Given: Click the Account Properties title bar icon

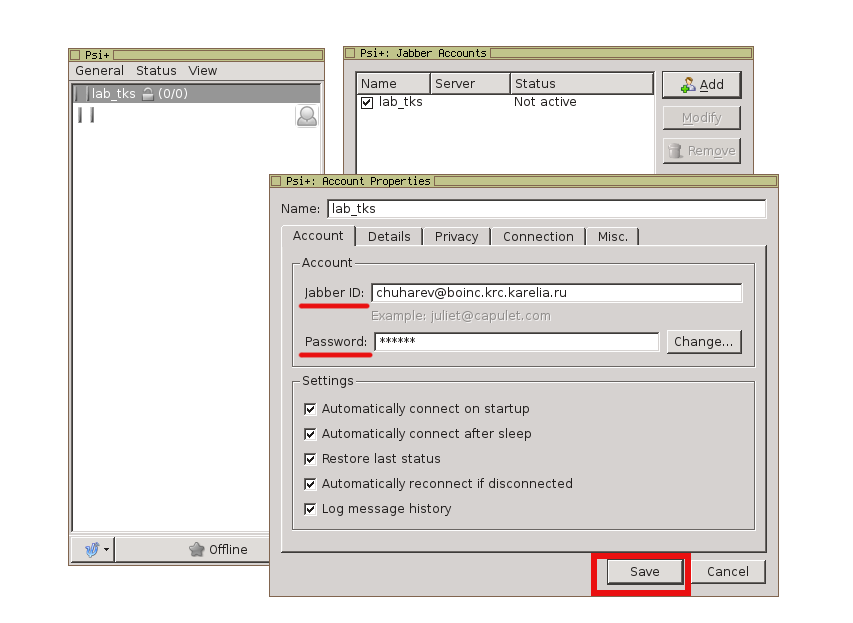Looking at the screenshot, I should pos(276,181).
